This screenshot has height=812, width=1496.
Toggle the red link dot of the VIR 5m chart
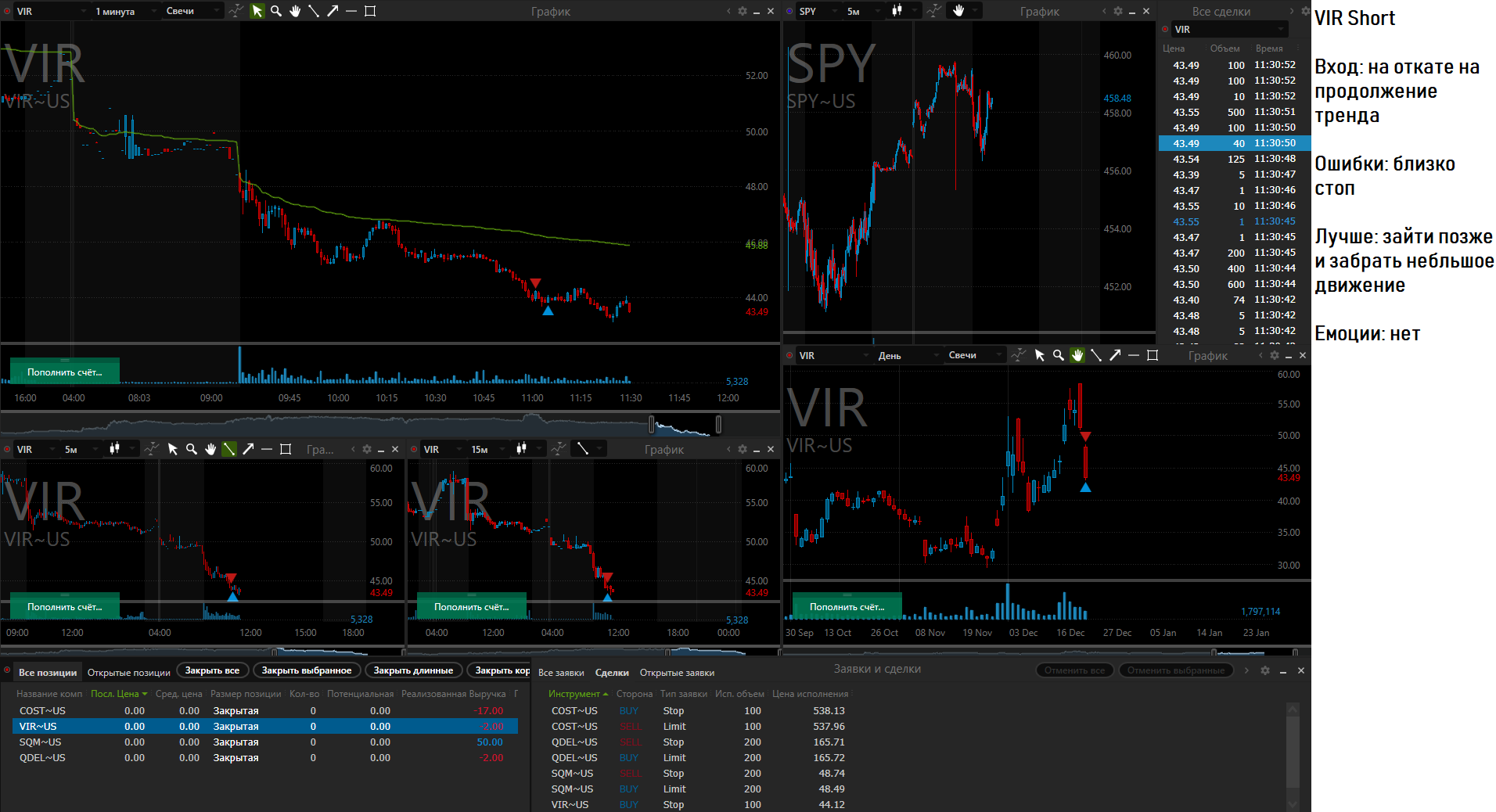pyautogui.click(x=7, y=449)
